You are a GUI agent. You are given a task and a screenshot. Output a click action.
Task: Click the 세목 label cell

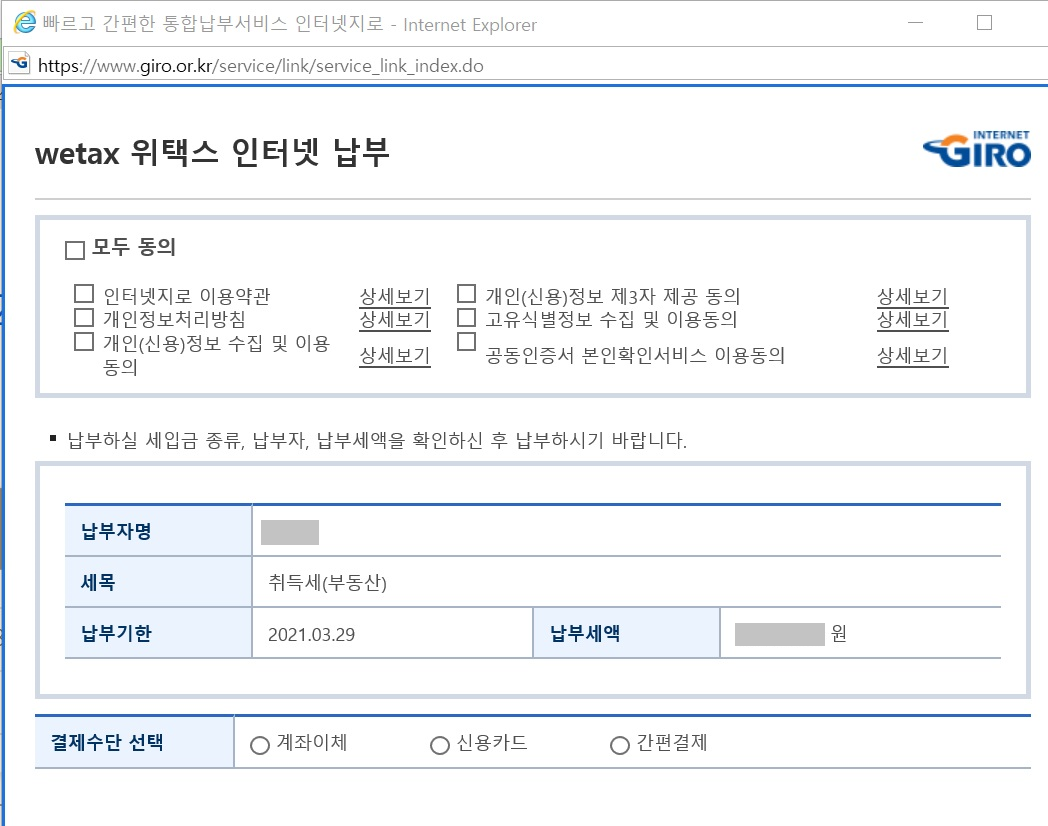click(158, 582)
